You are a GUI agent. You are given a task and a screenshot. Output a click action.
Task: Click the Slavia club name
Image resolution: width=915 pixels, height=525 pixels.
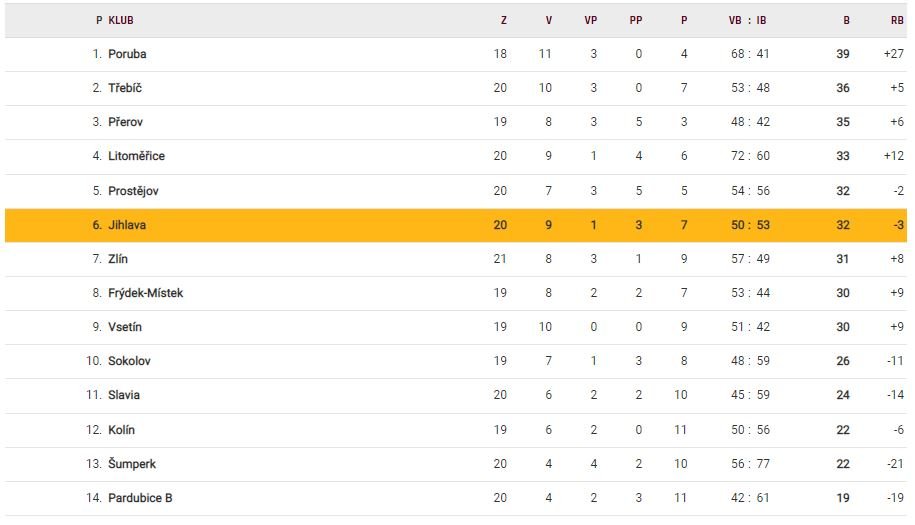[124, 395]
